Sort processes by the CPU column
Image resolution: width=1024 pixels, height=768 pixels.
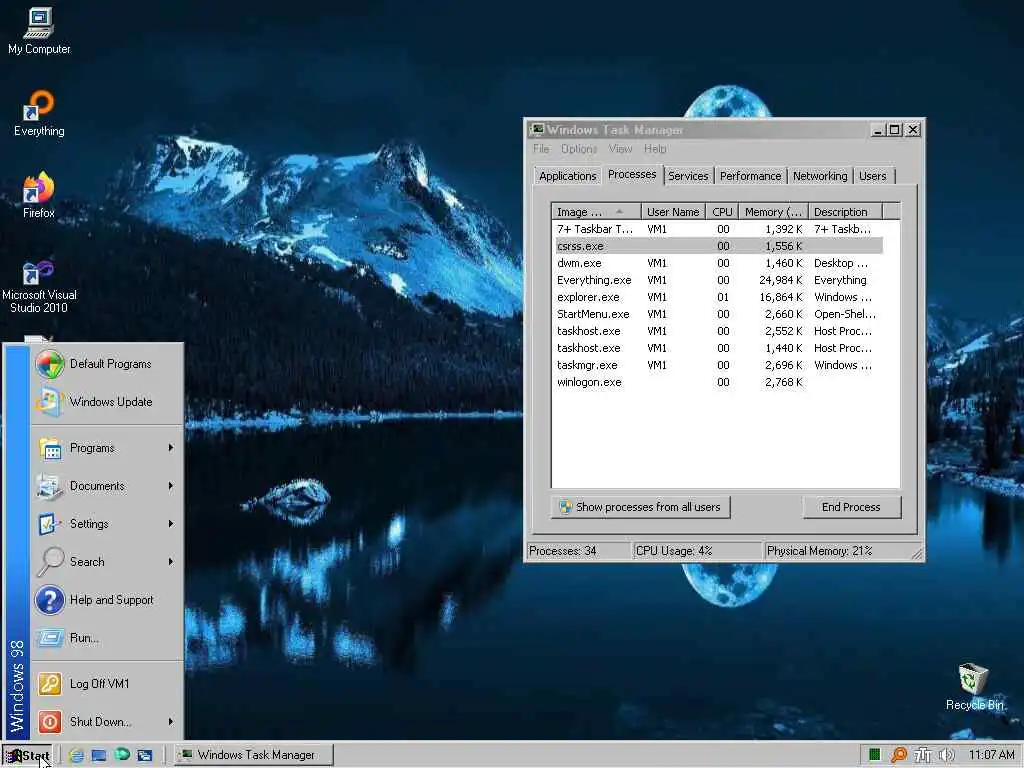[x=722, y=212]
